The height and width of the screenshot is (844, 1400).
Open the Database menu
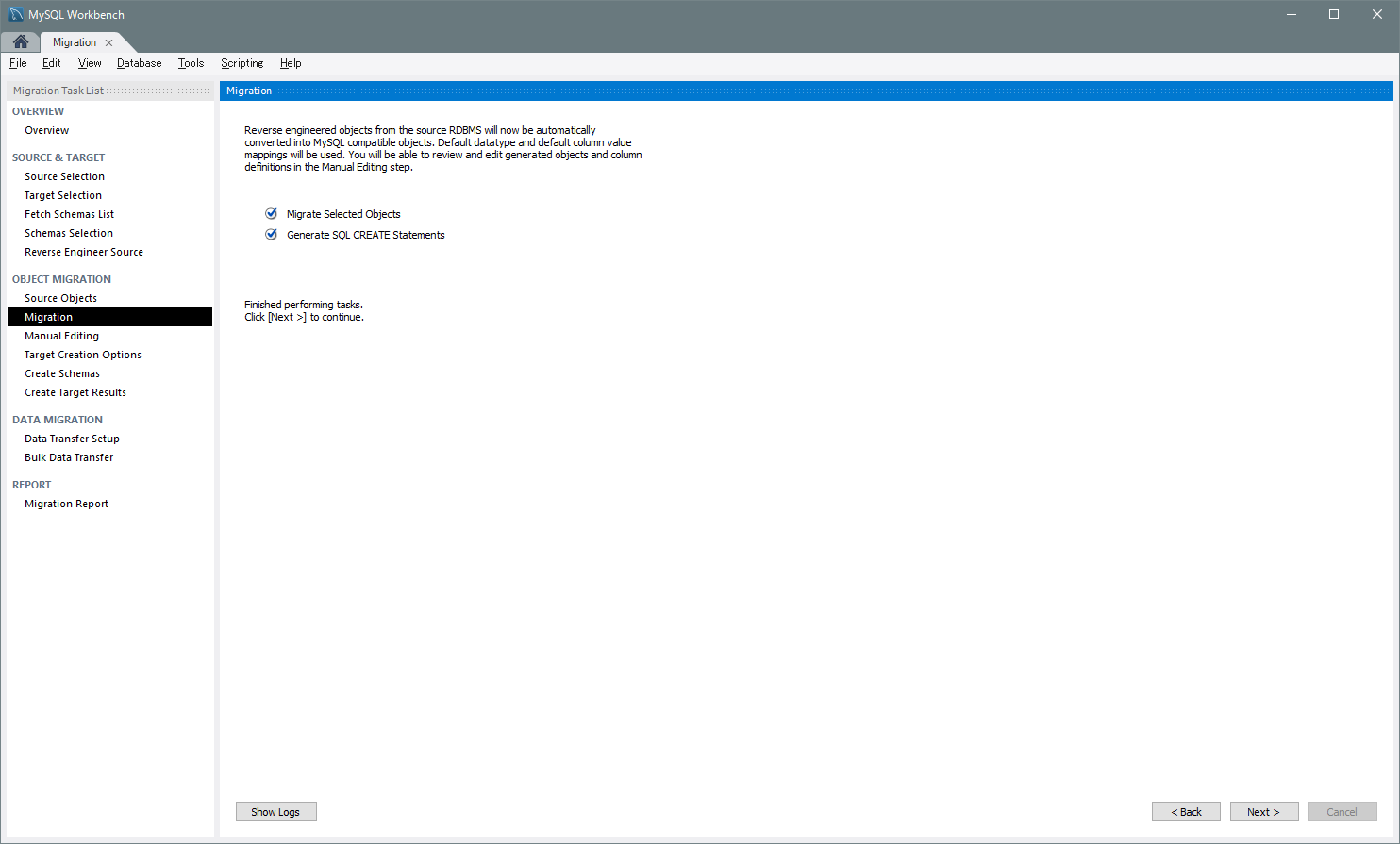pos(139,63)
